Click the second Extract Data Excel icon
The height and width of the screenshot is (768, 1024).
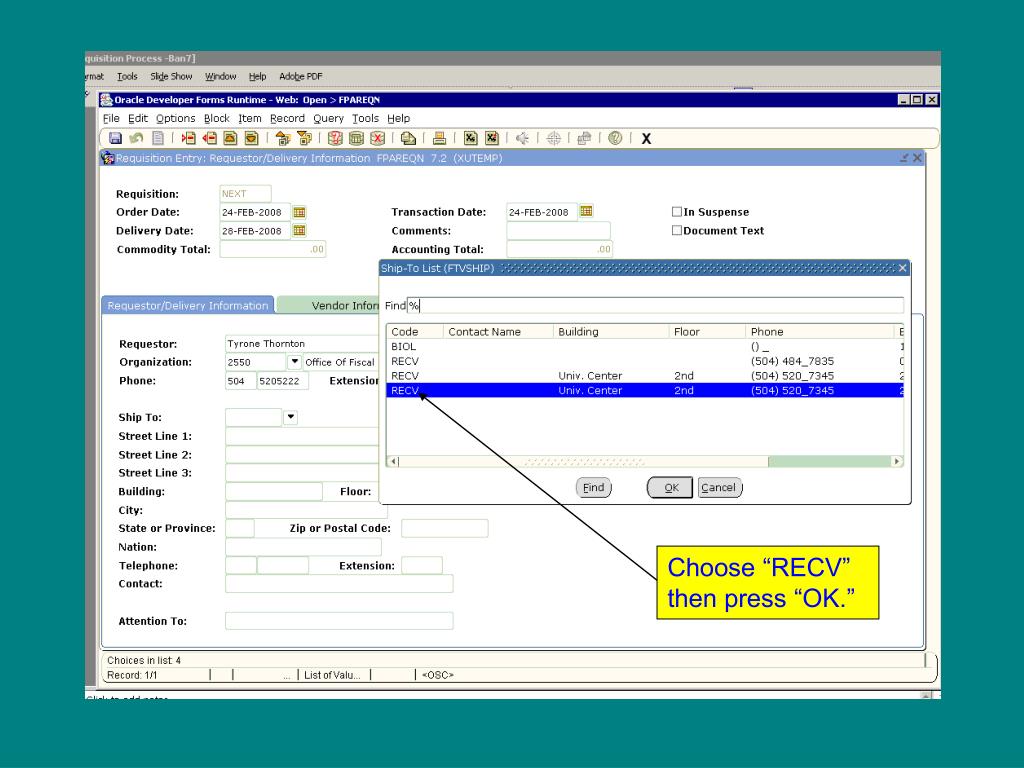click(x=491, y=138)
